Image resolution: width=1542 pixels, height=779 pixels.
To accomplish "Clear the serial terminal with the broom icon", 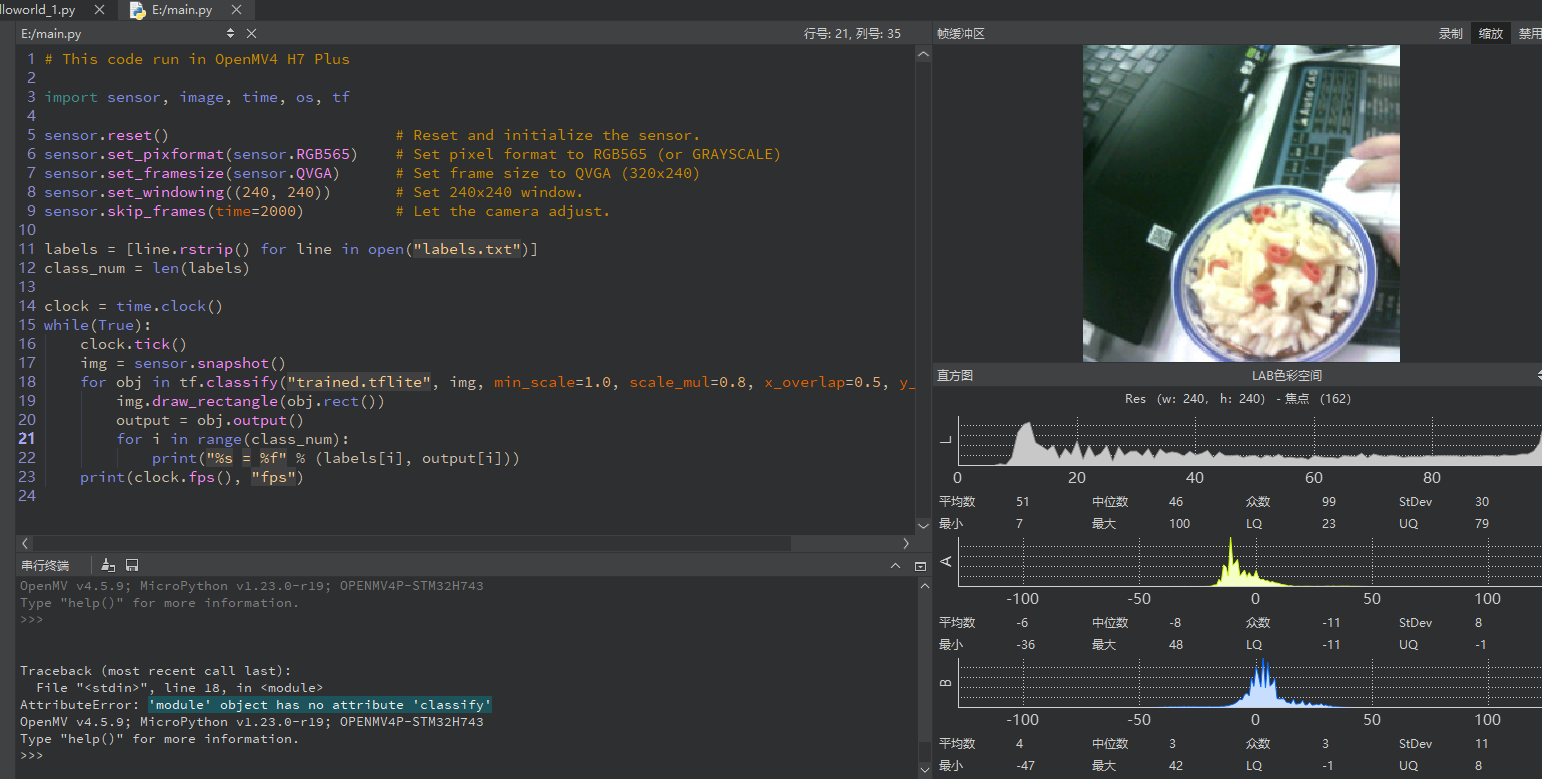I will [108, 565].
